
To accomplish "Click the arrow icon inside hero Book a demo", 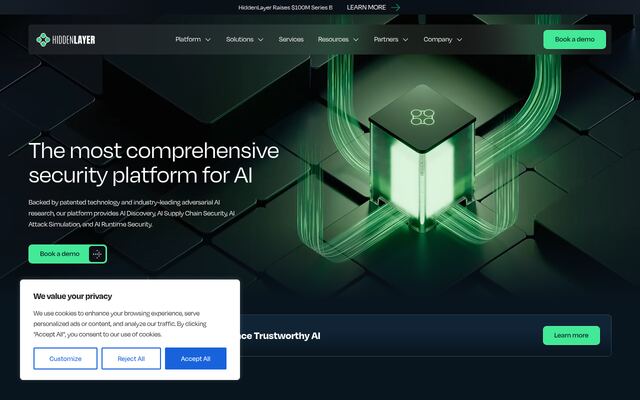I will pos(97,254).
